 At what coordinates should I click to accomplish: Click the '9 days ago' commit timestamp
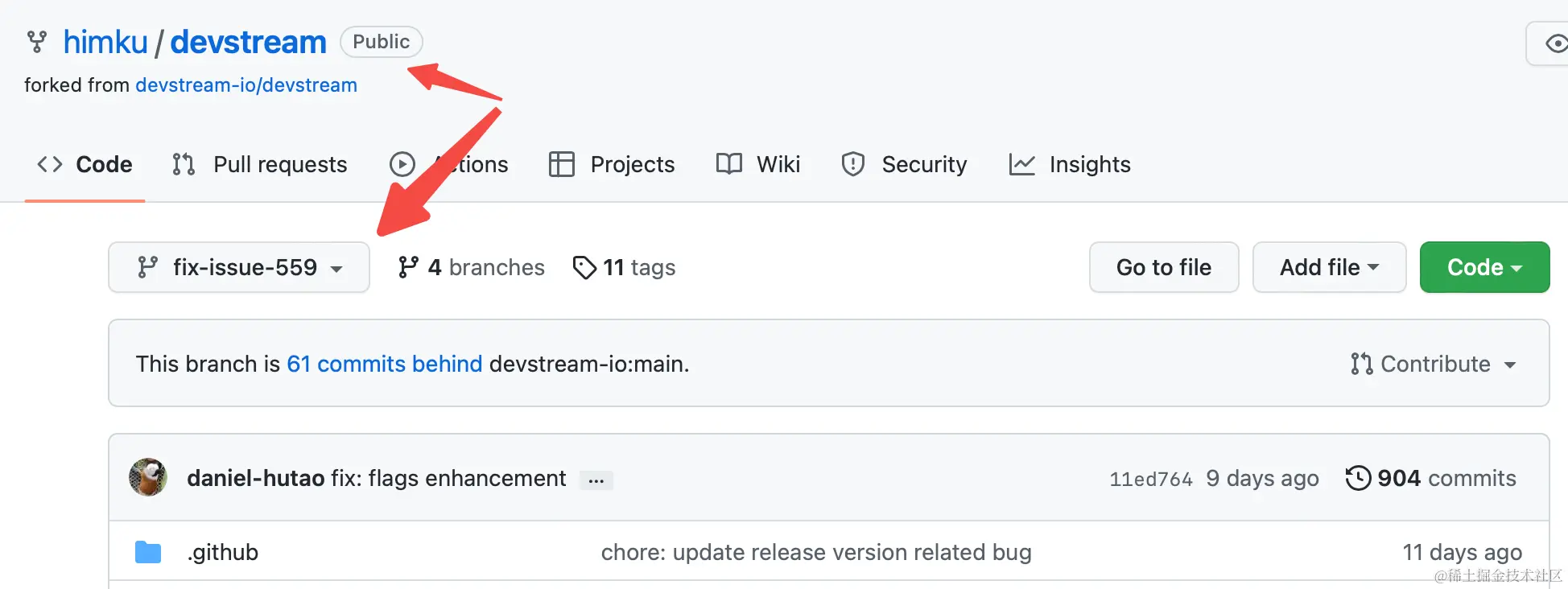(x=1262, y=478)
